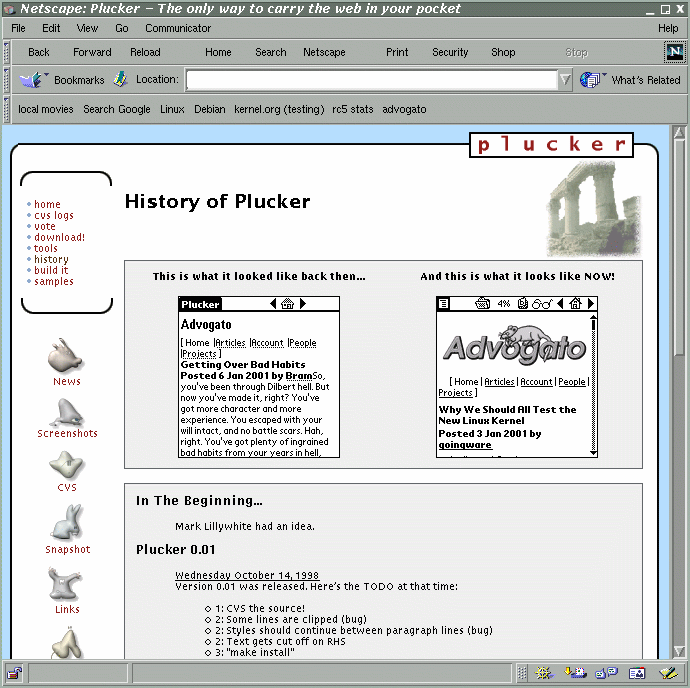Viewport: 690px width, 688px height.
Task: Open the 'Search Google' bookmark
Action: tap(117, 109)
